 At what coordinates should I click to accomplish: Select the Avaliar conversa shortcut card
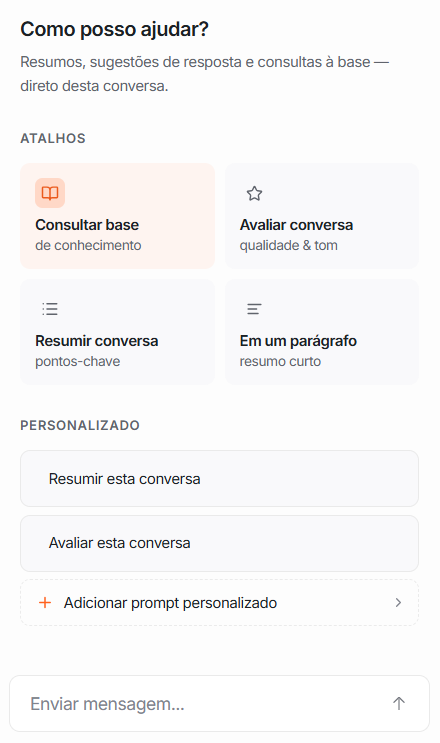[x=322, y=216]
